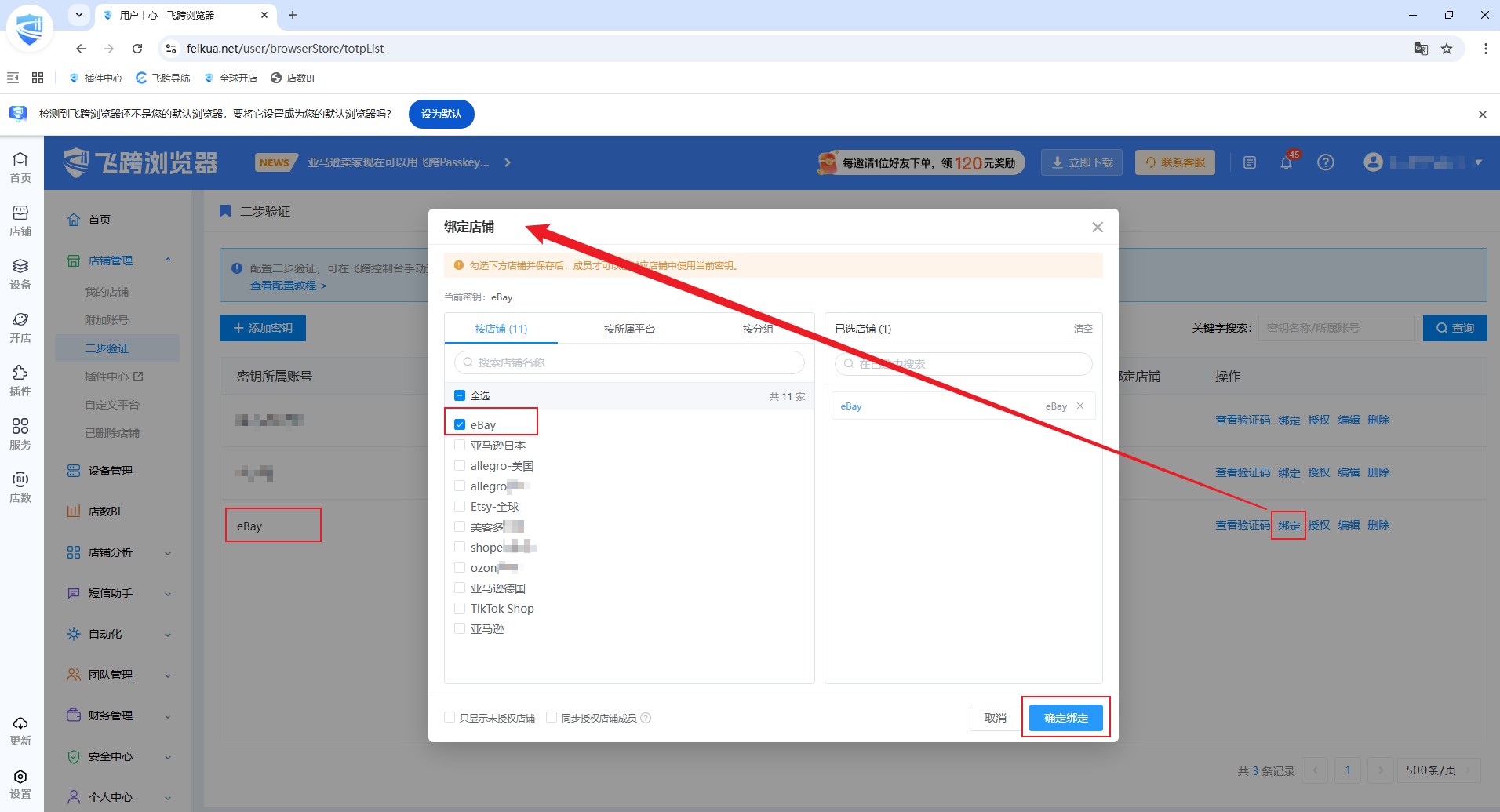Check the 亚马逊德国 store checkbox
This screenshot has width=1500, height=812.
click(460, 588)
